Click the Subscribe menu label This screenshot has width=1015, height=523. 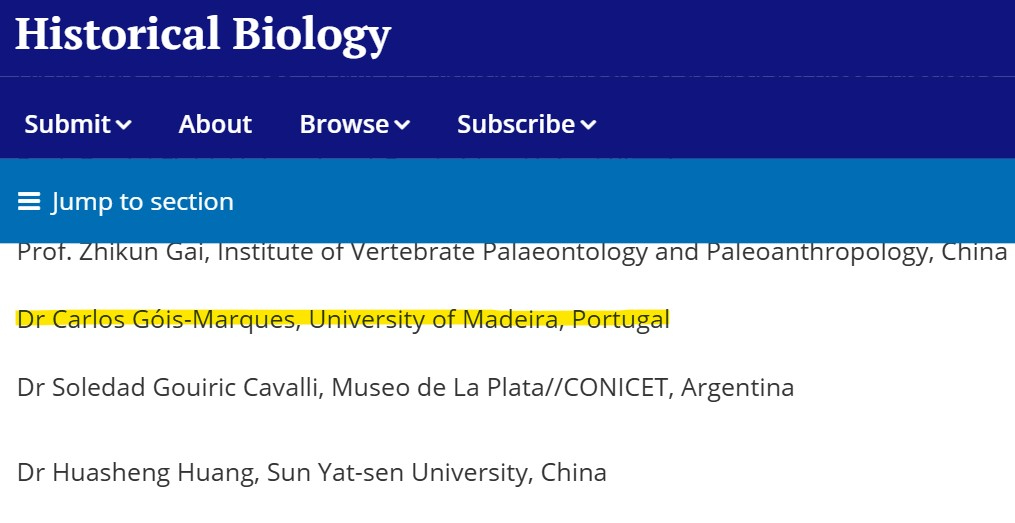click(x=515, y=125)
